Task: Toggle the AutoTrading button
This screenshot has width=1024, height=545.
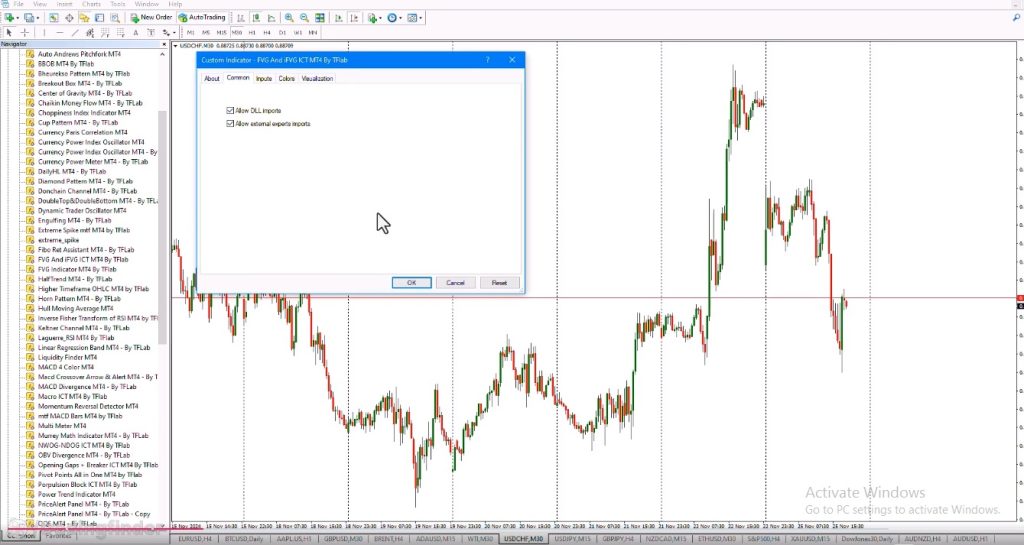Action: [x=202, y=18]
